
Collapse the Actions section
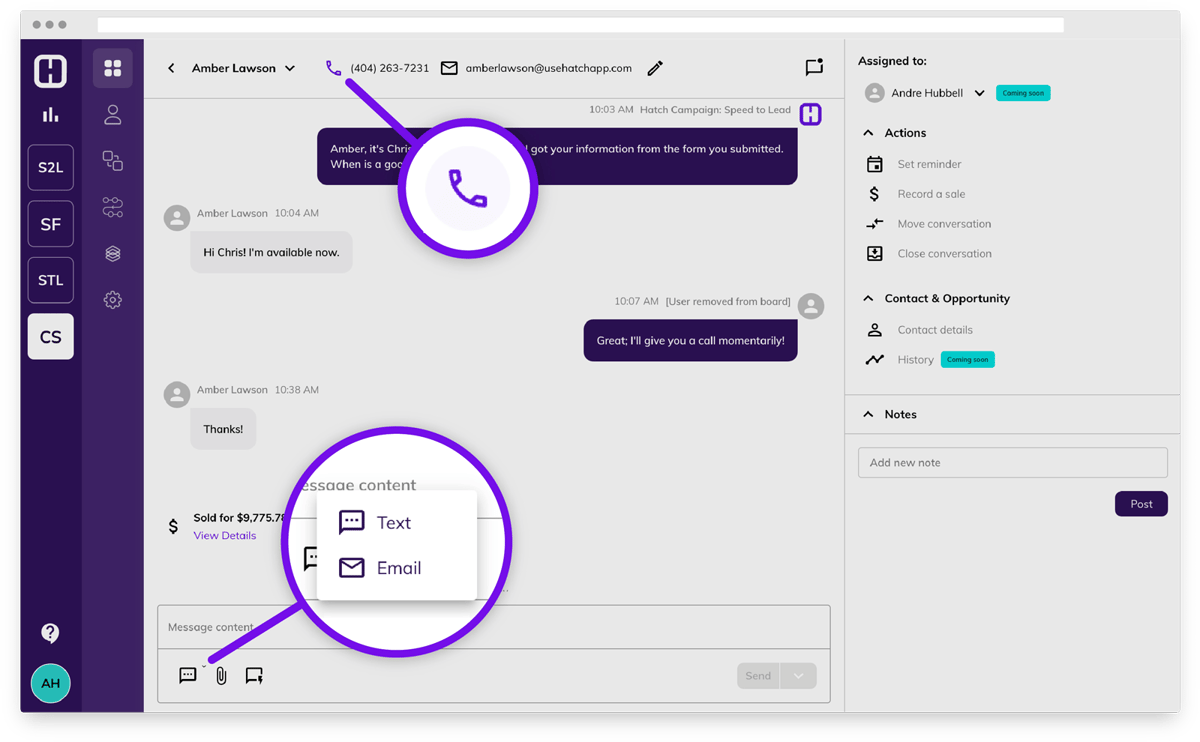(x=869, y=132)
